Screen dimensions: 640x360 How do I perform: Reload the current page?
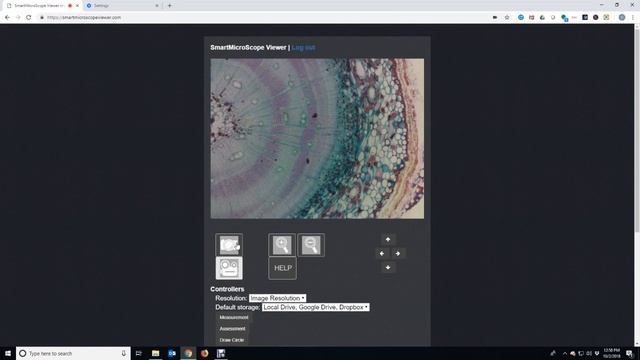[29, 18]
